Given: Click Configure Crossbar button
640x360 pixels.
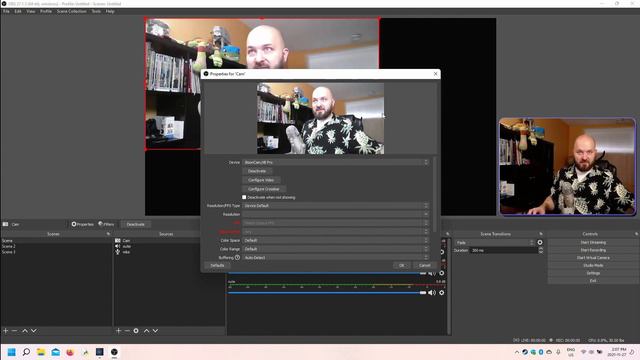Looking at the screenshot, I should [x=264, y=189].
